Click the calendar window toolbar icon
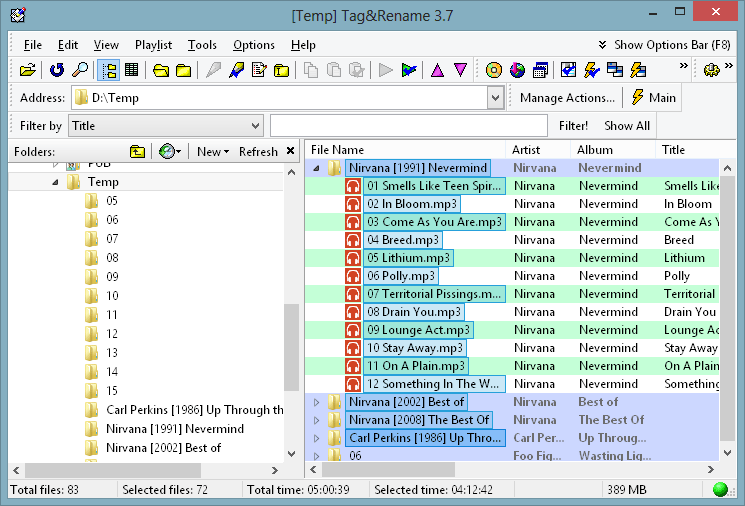 point(540,70)
